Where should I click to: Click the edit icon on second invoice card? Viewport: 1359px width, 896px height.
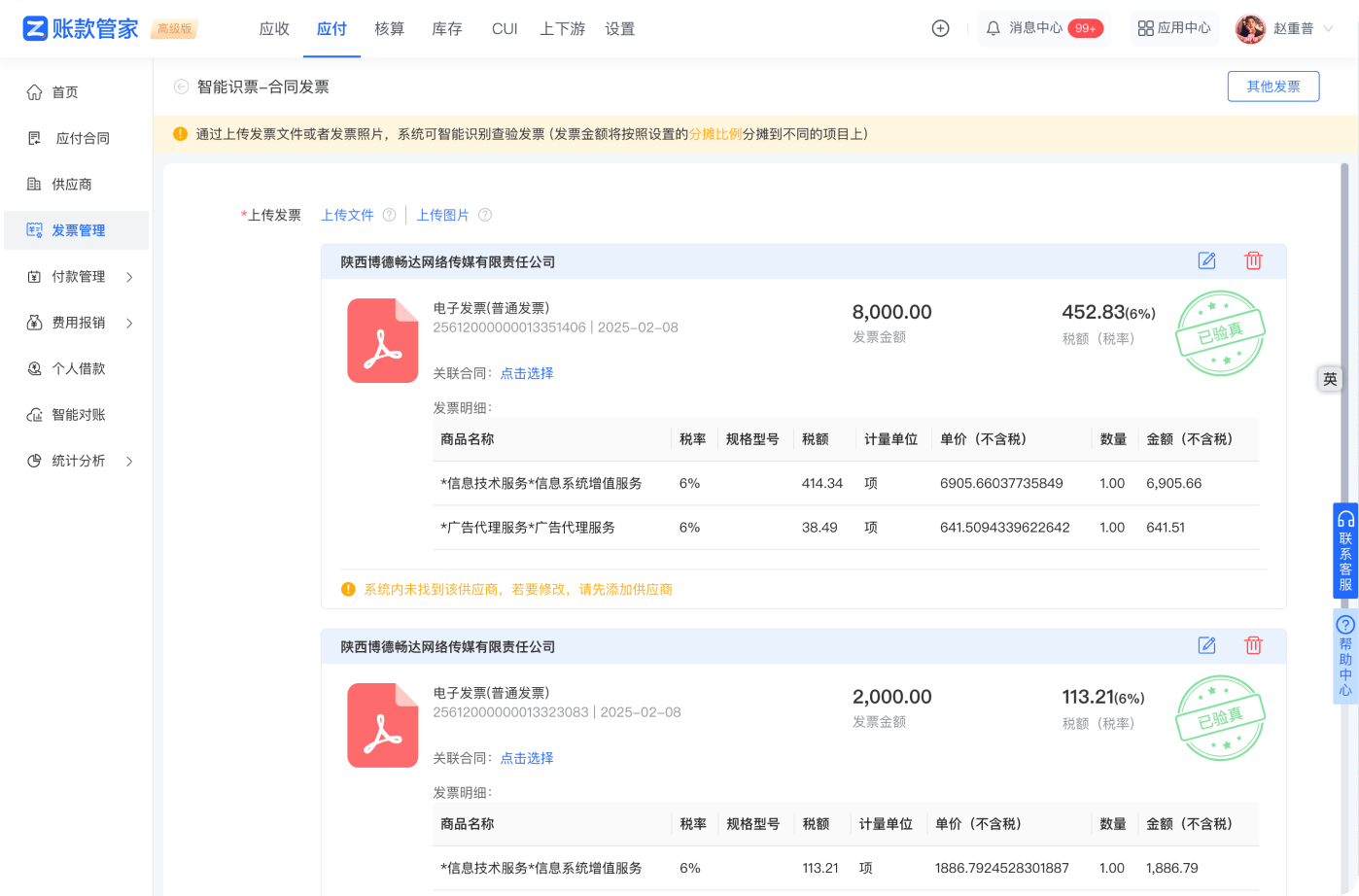tap(1206, 645)
